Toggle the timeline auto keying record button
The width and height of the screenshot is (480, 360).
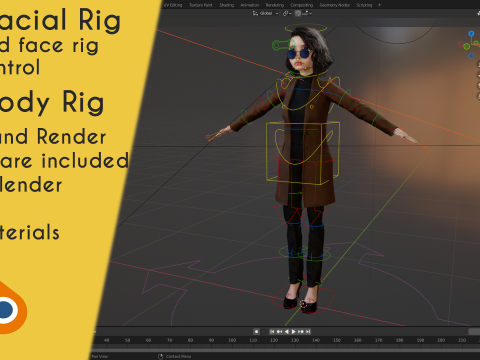(x=256, y=331)
